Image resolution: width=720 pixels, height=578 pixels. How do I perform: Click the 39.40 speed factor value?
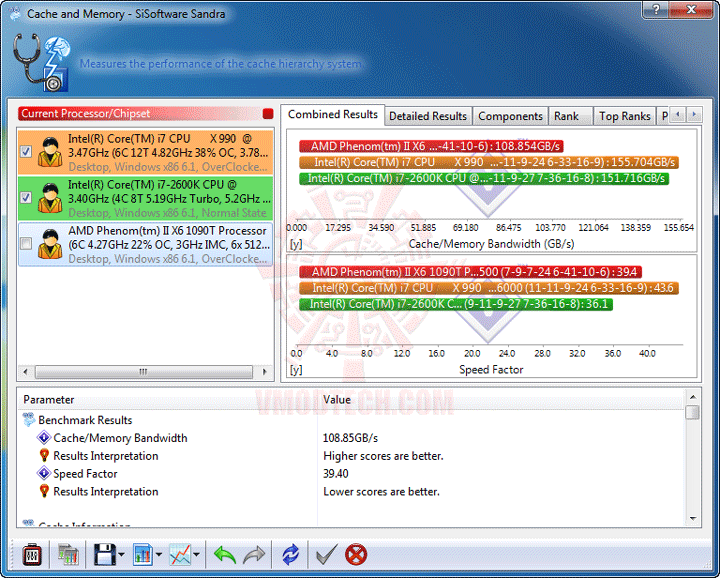pyautogui.click(x=336, y=473)
